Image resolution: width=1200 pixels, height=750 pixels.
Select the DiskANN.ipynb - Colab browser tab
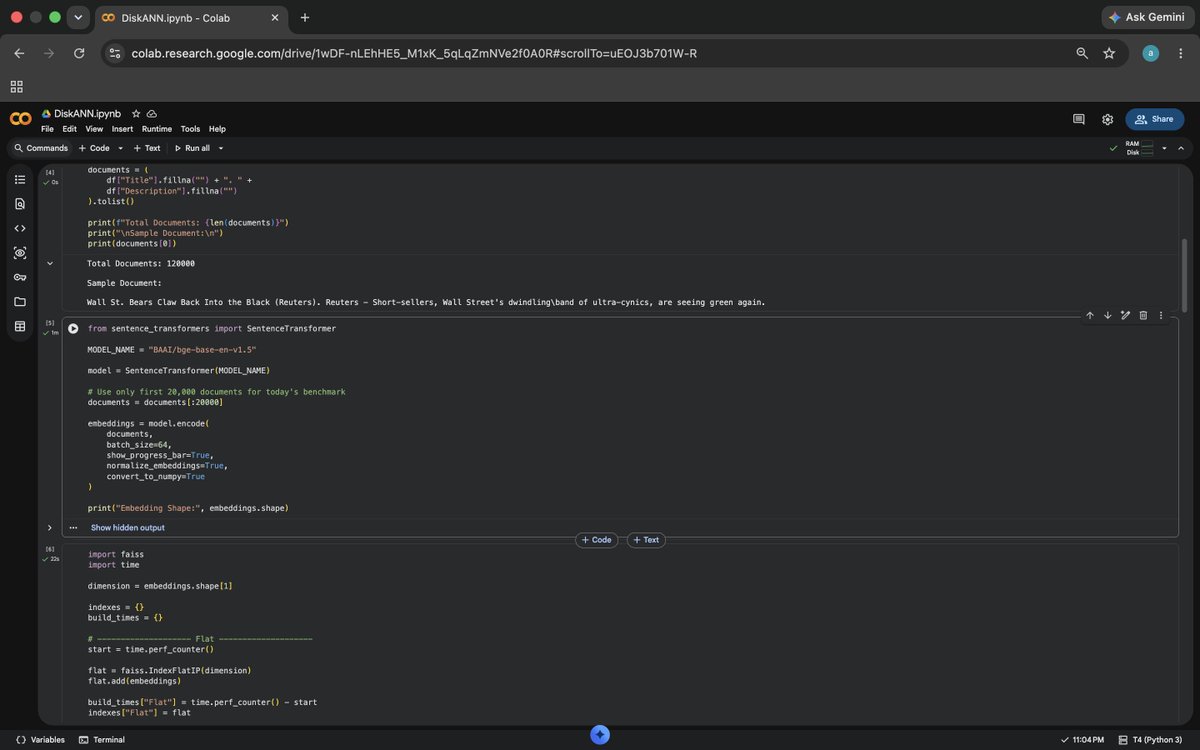point(190,17)
